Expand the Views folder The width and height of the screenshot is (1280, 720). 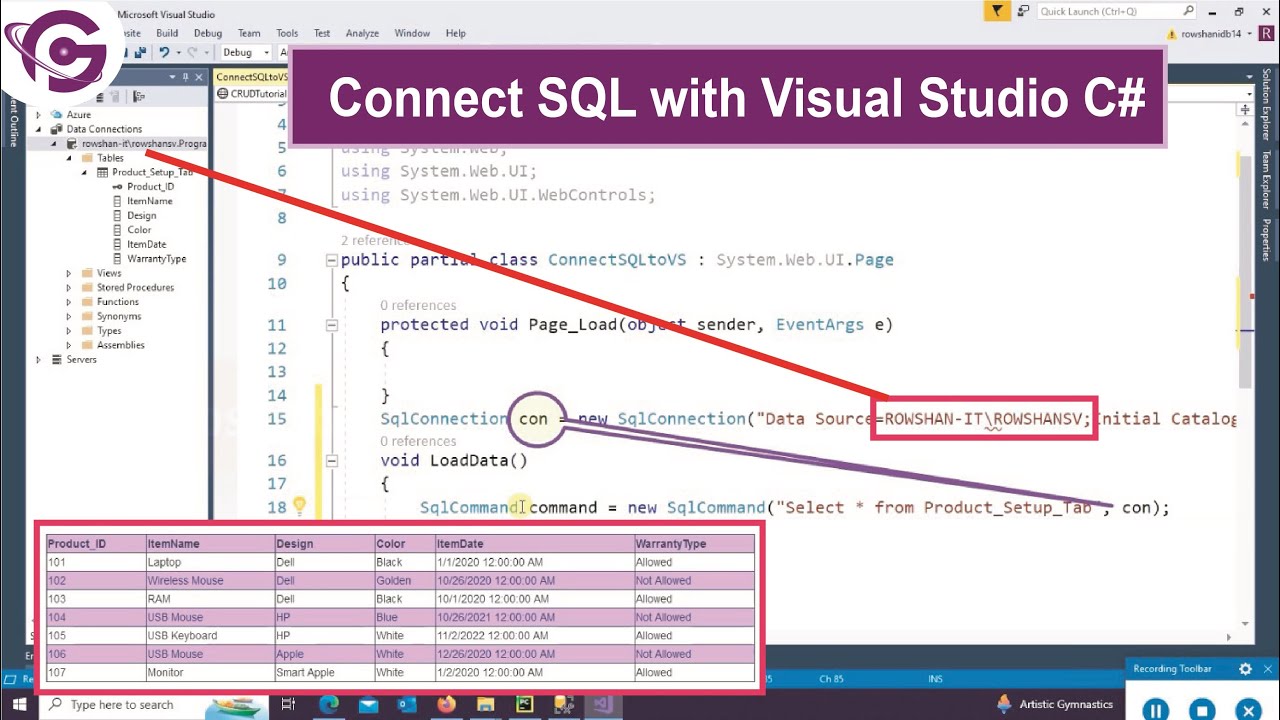(70, 273)
